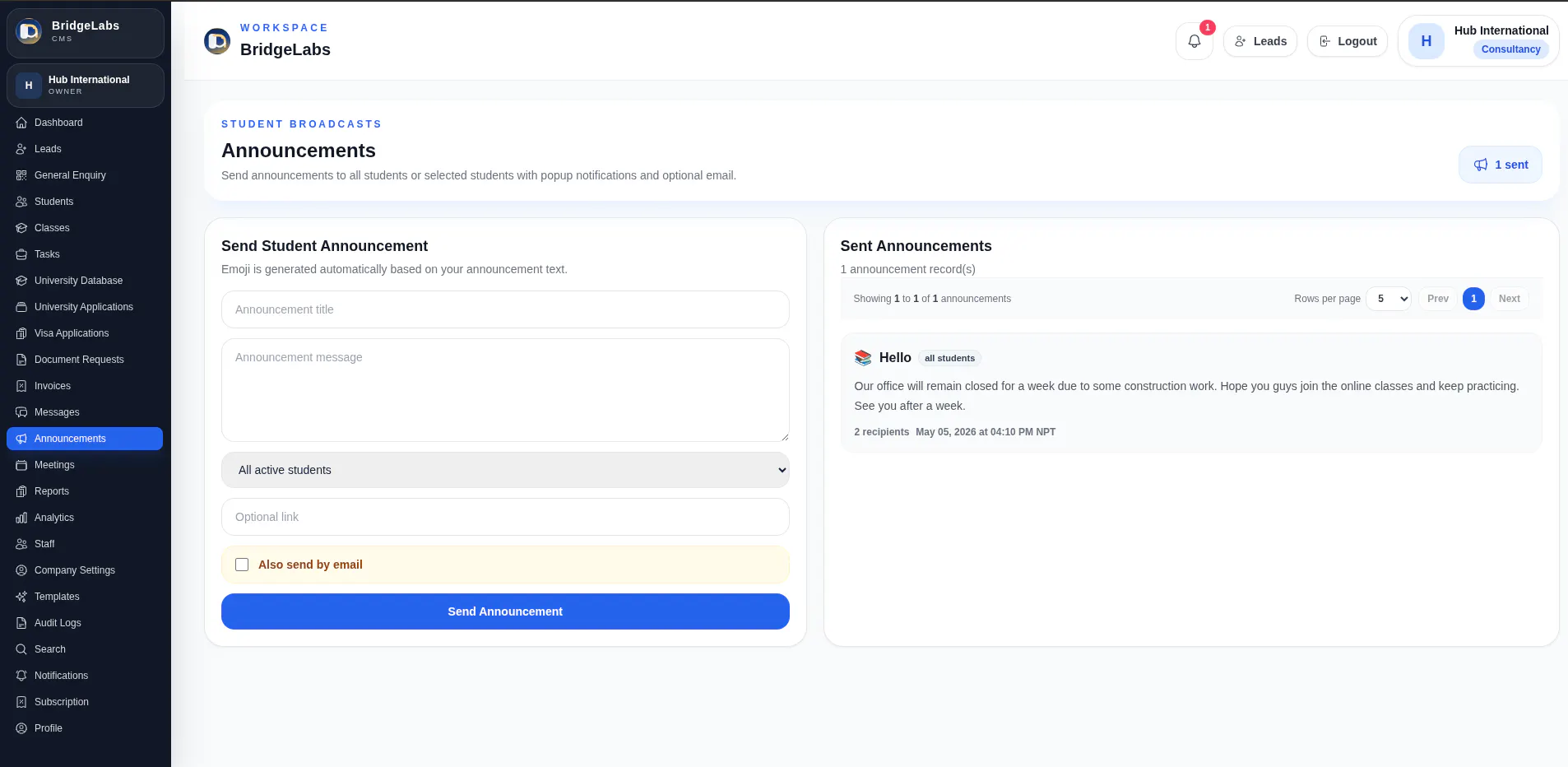Click the Invoices icon in sidebar
The width and height of the screenshot is (1568, 767).
21,386
